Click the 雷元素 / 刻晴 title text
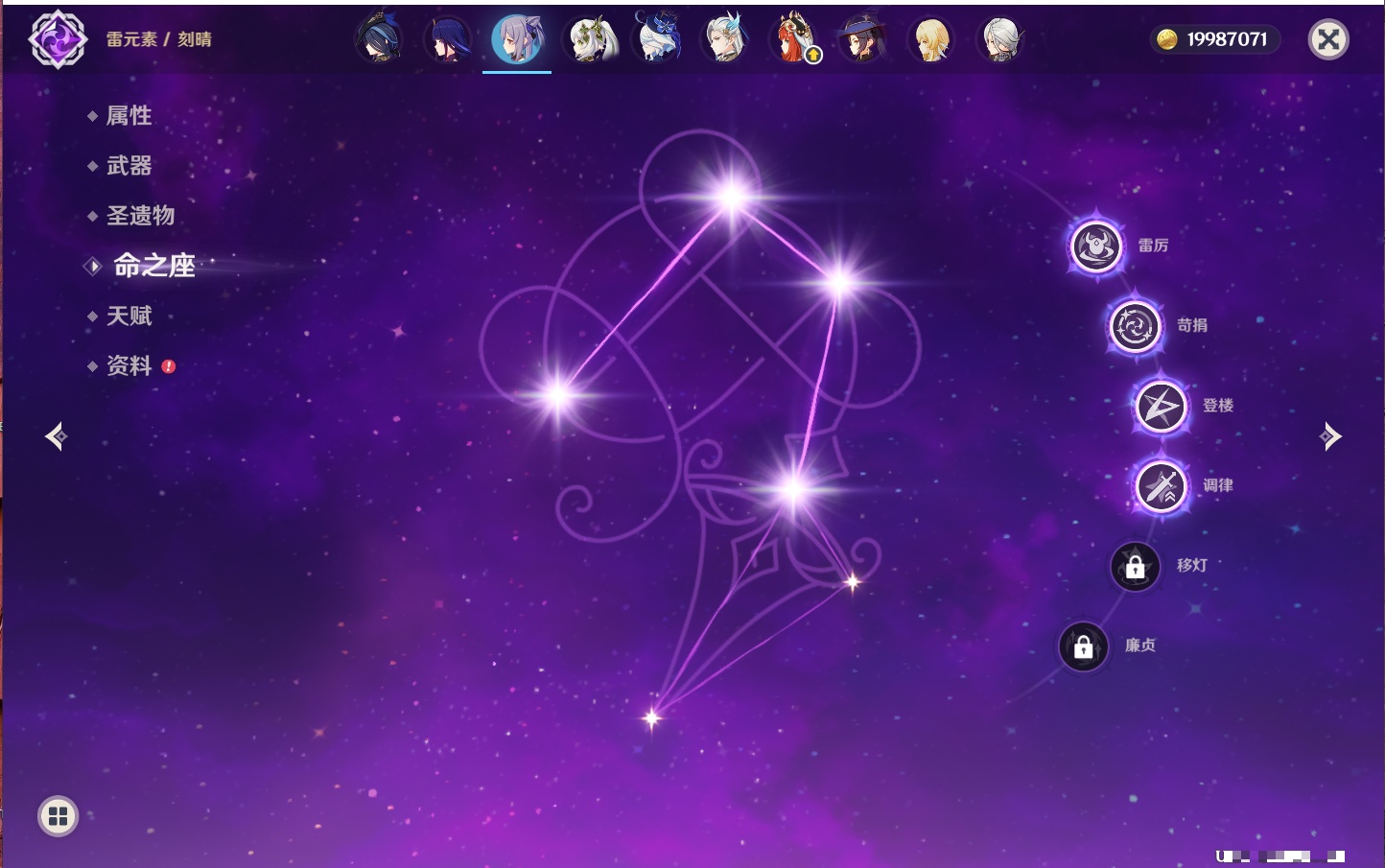1385x868 pixels. (159, 39)
